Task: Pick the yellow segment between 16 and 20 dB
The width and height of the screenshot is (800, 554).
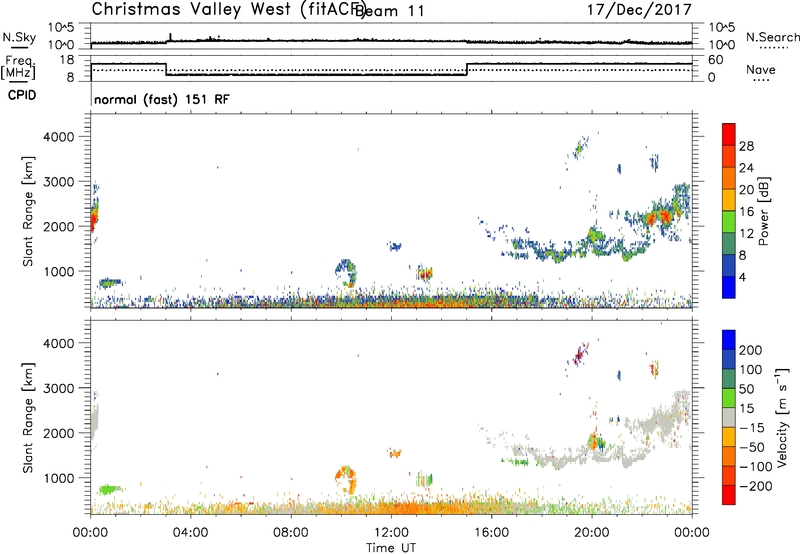Action: (x=729, y=200)
